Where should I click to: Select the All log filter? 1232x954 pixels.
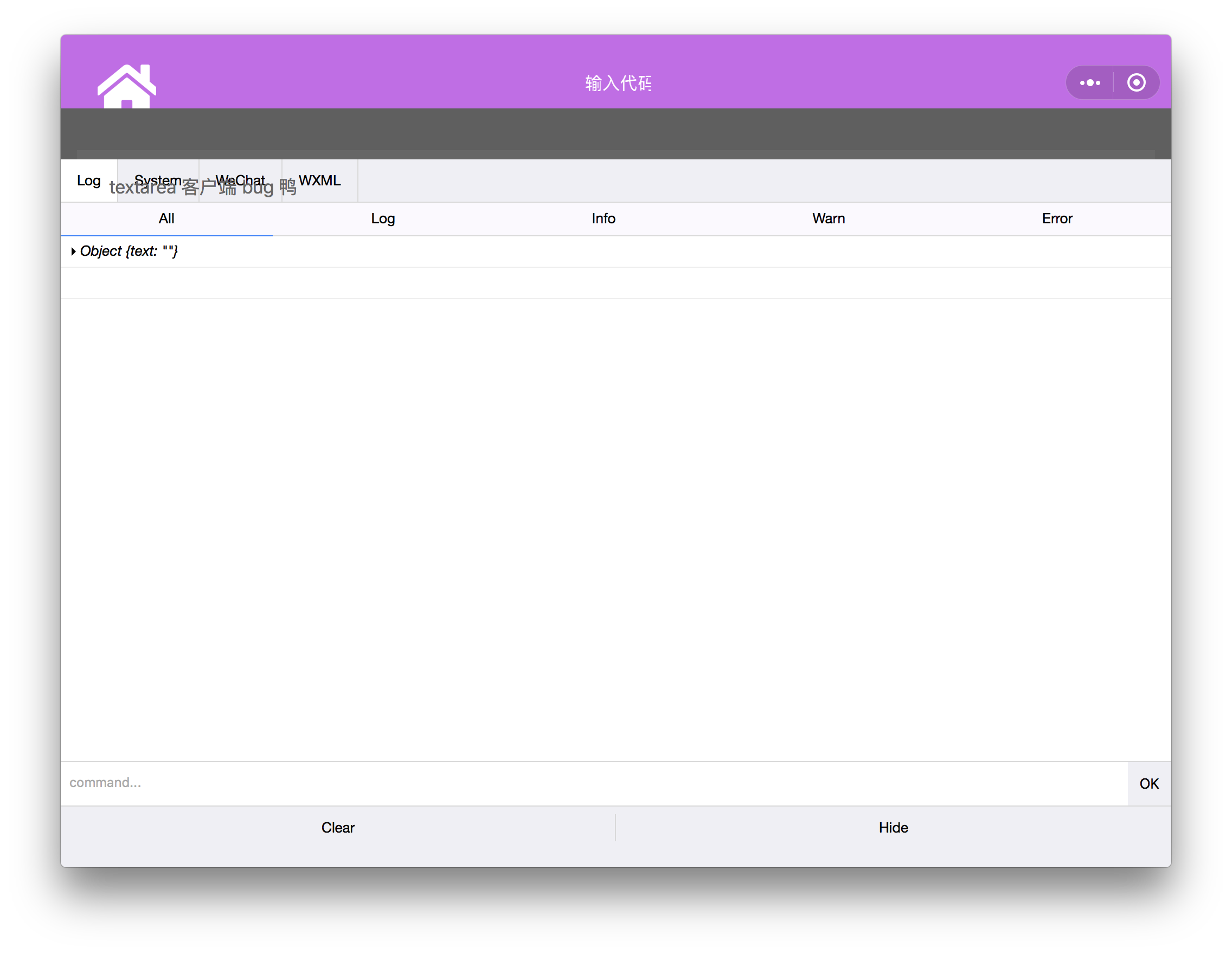(x=166, y=219)
